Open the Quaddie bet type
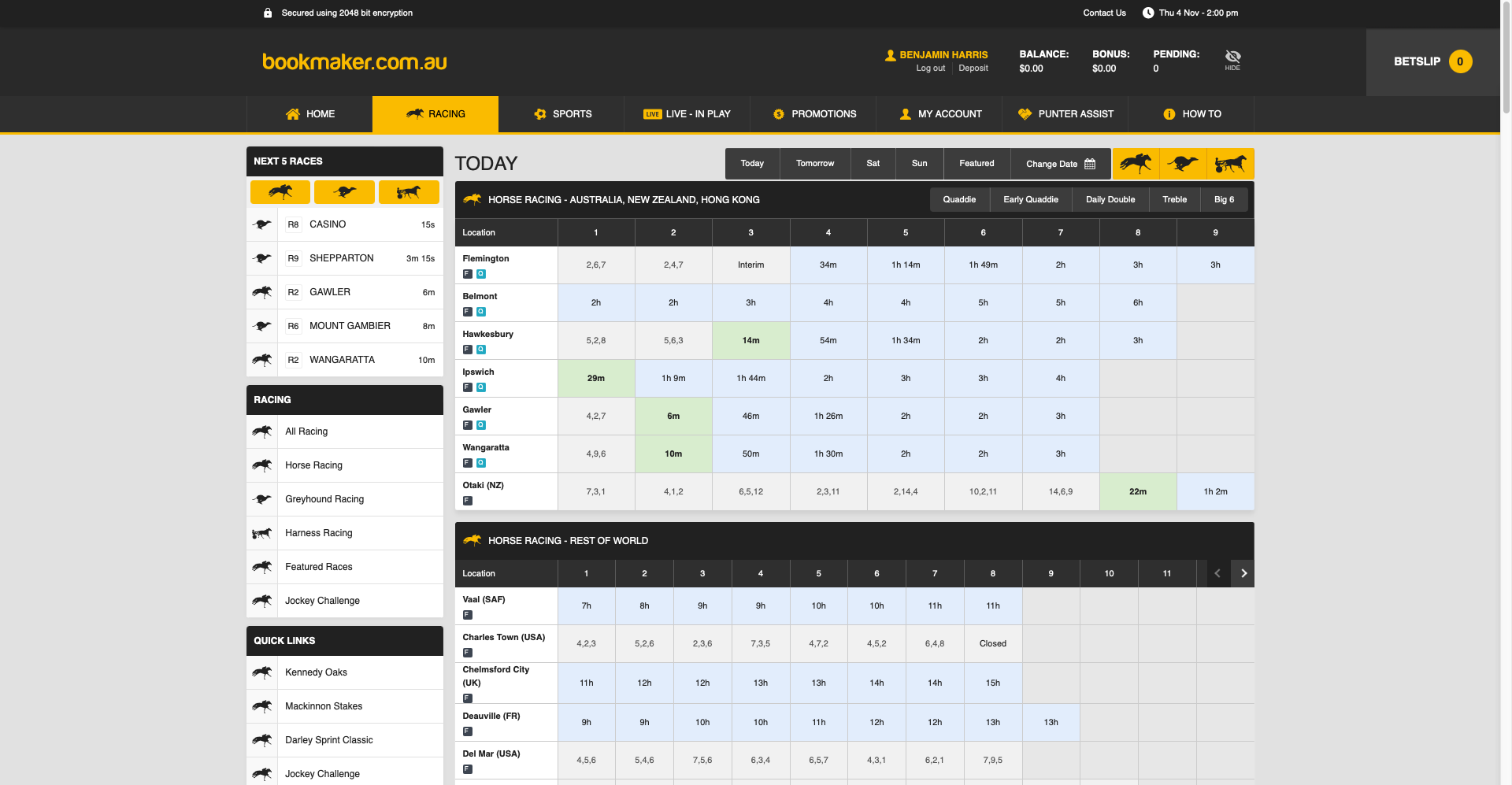This screenshot has width=1512, height=785. 959,200
